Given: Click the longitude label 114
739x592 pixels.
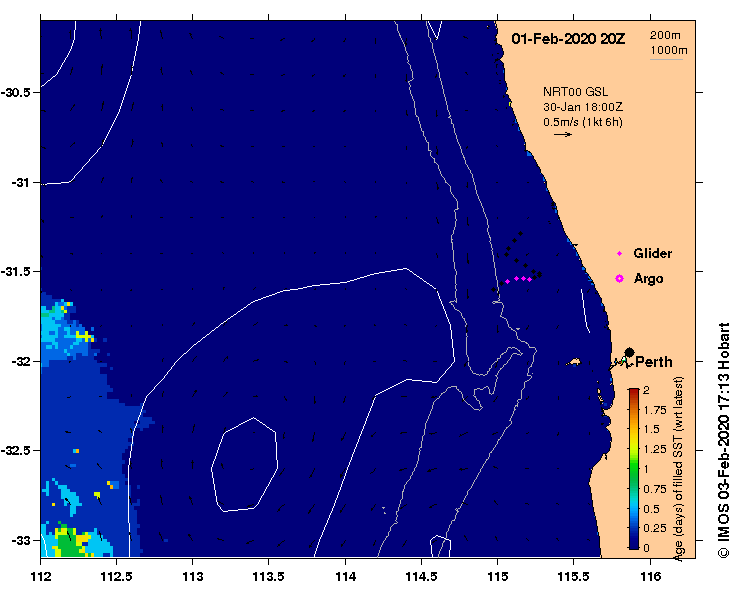Looking at the screenshot, I should tap(345, 576).
